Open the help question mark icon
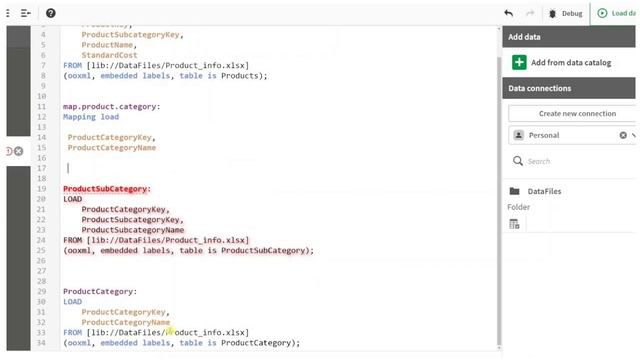 coord(51,13)
